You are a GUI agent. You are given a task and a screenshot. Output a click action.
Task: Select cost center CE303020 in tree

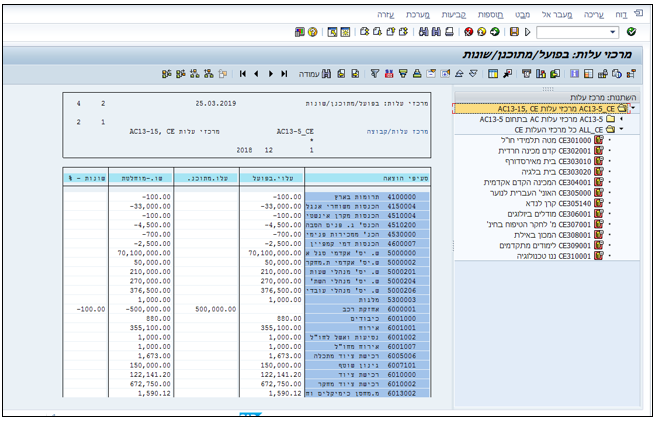coord(562,171)
